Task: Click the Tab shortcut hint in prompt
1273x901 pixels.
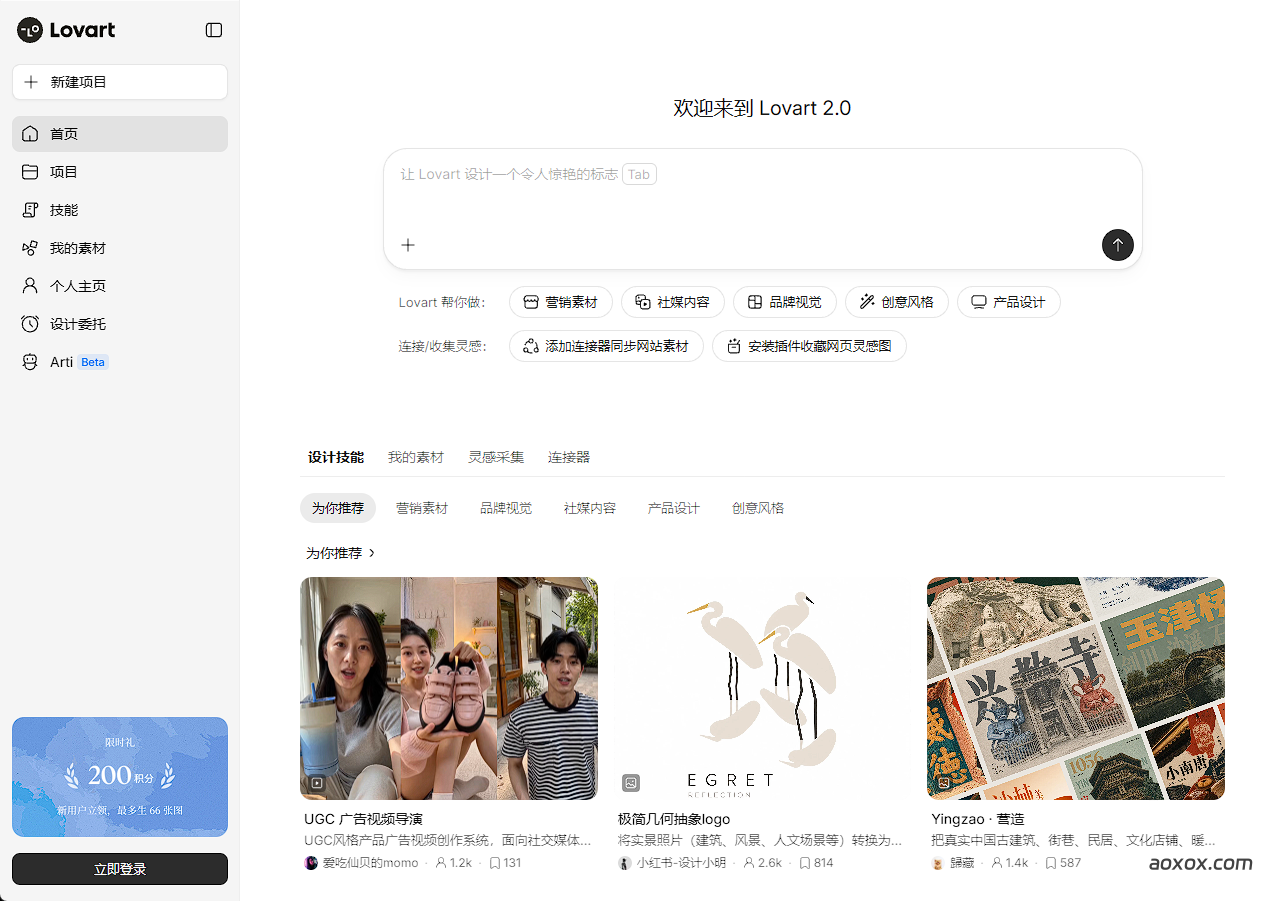Action: click(x=639, y=174)
